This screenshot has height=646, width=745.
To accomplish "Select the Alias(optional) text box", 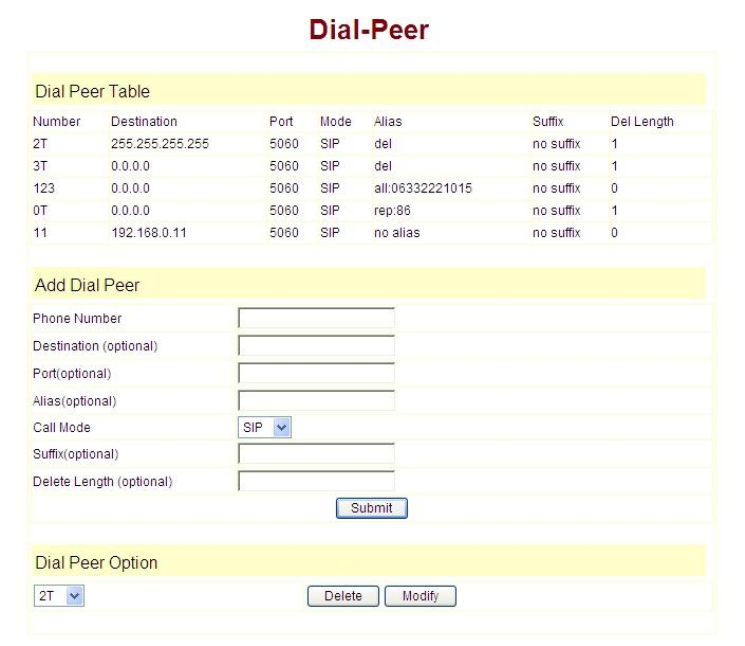I will click(316, 400).
